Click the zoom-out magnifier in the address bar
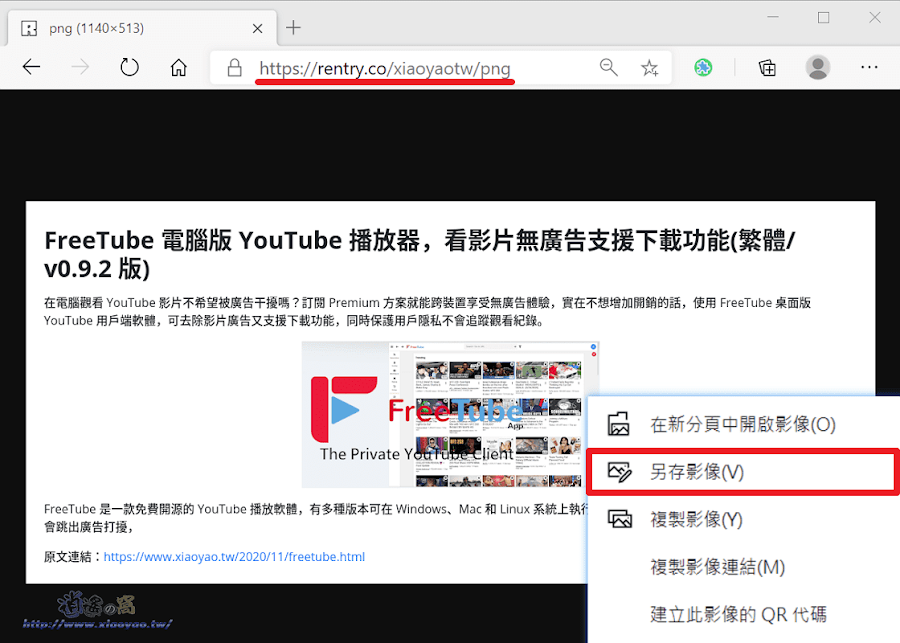900x643 pixels. (x=609, y=67)
